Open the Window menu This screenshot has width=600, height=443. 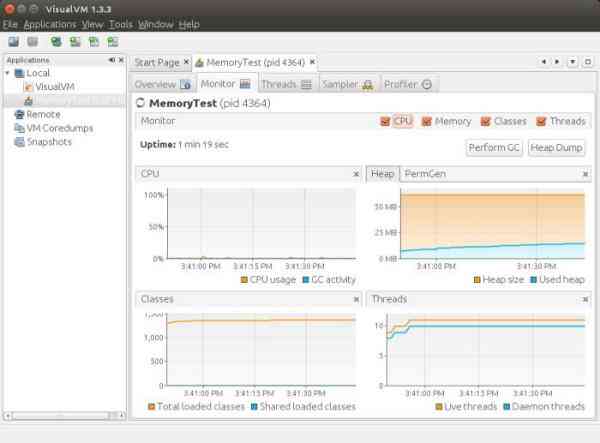pyautogui.click(x=156, y=24)
